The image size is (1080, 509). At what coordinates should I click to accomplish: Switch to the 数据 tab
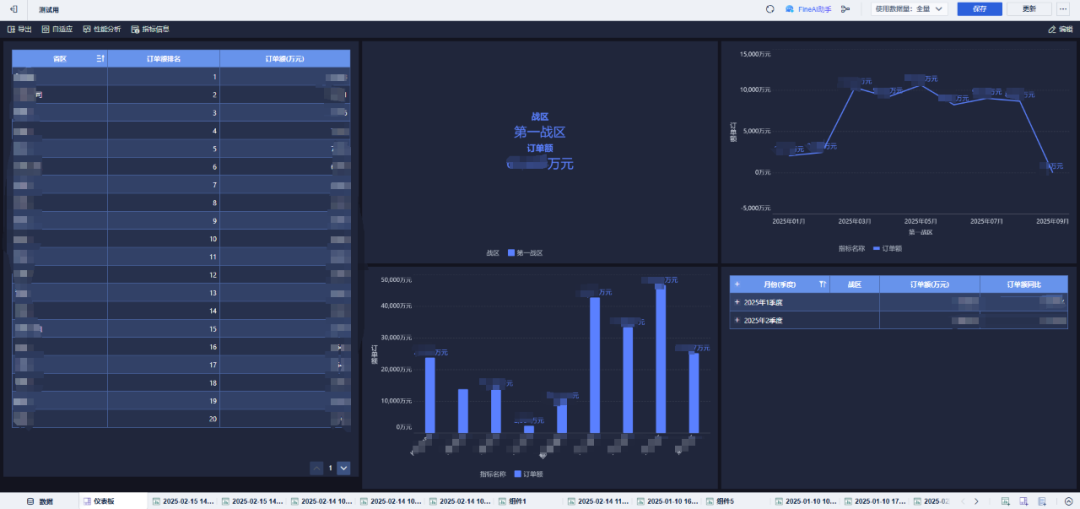(40, 501)
